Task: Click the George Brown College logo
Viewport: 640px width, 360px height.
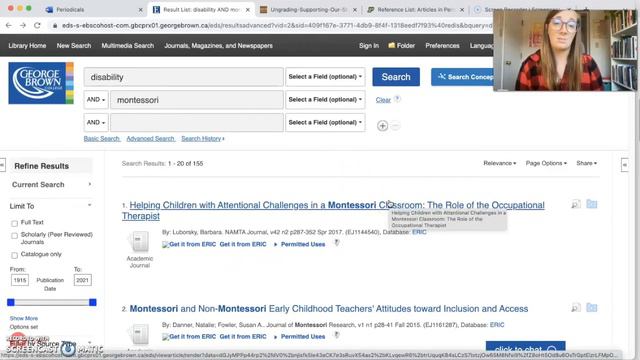Action: (x=41, y=83)
